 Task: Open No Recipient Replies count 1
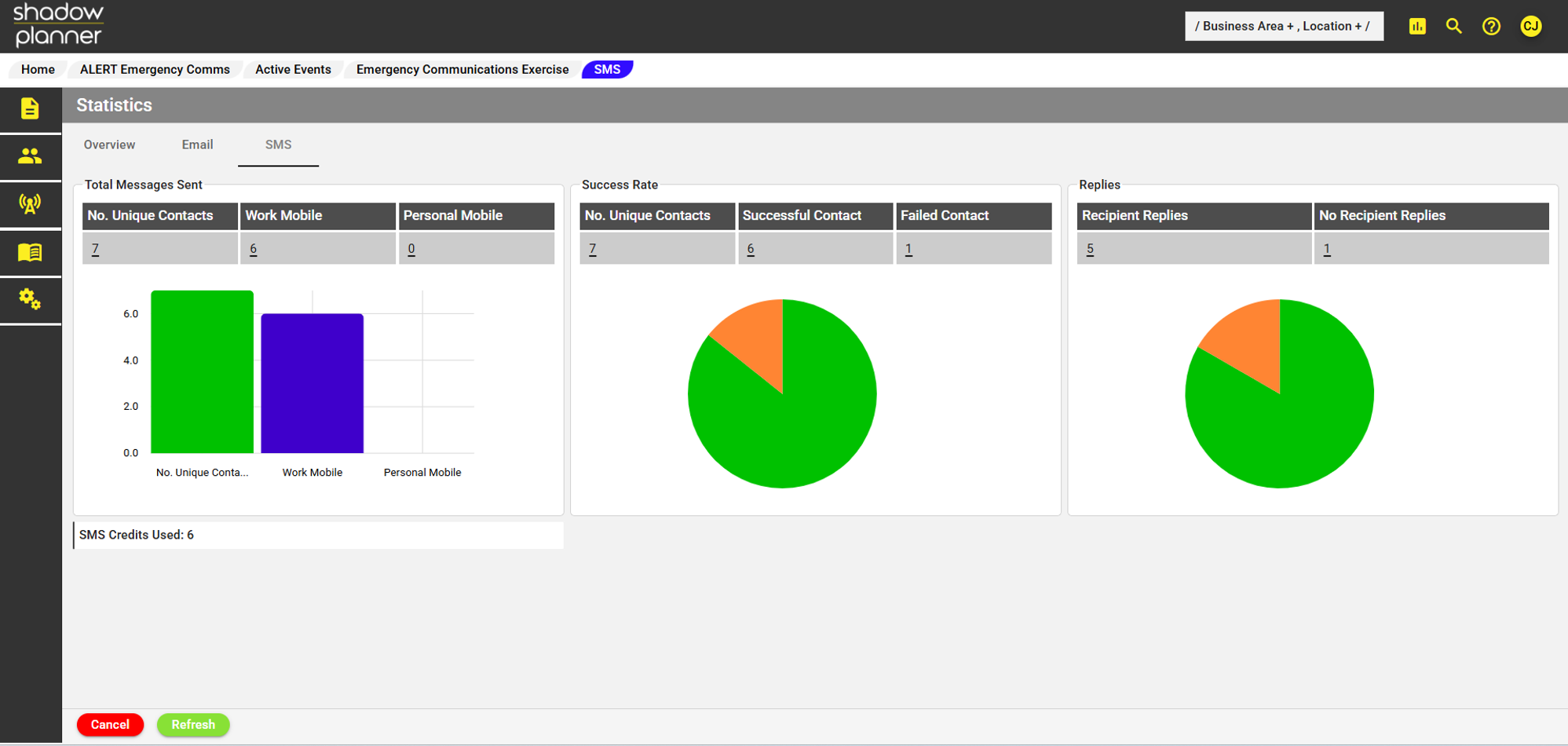pyautogui.click(x=1327, y=249)
